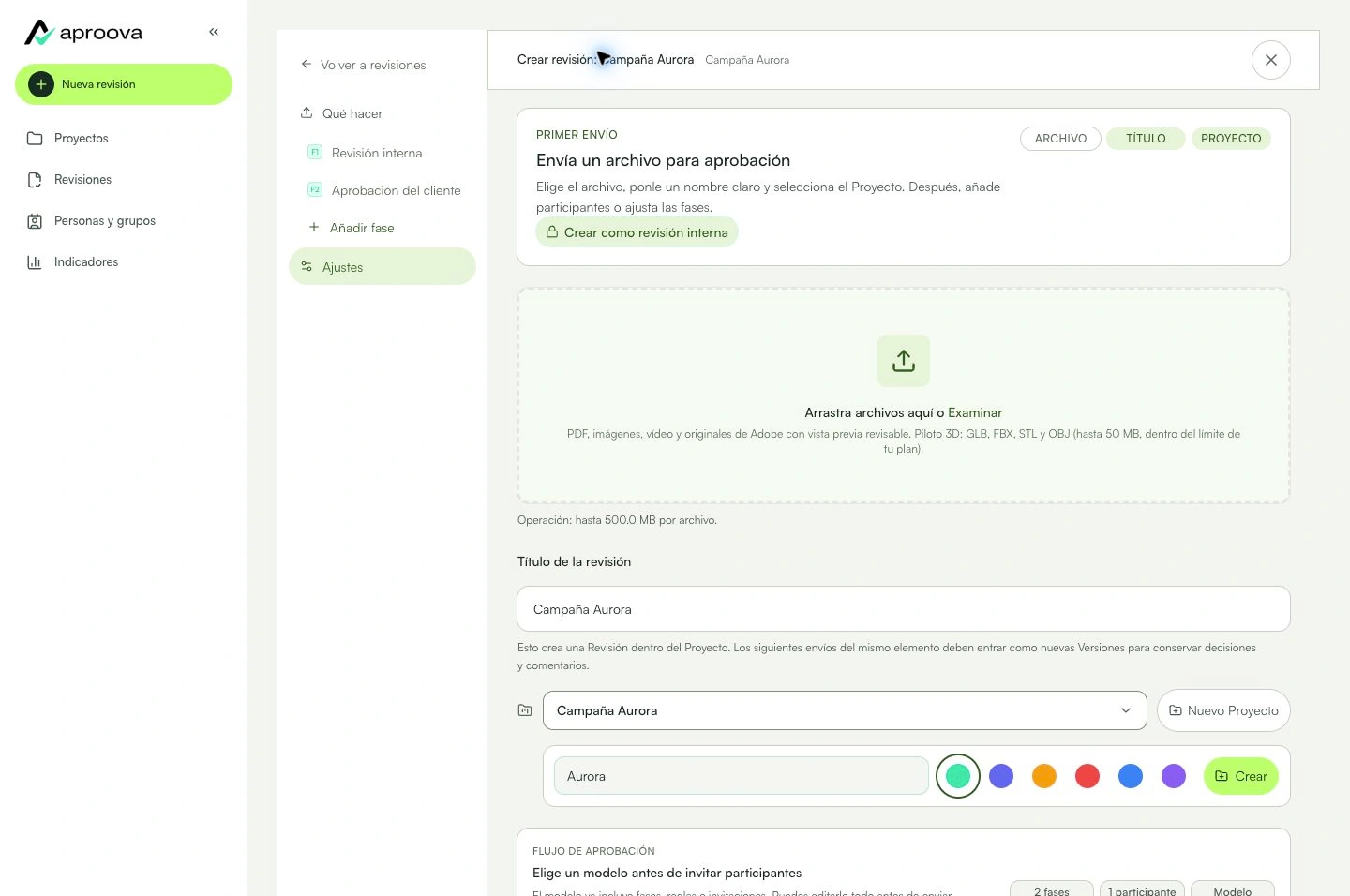Screen dimensions: 1350x896
Task: Click the Campaña Aurora breadcrumb text
Action: click(x=747, y=60)
